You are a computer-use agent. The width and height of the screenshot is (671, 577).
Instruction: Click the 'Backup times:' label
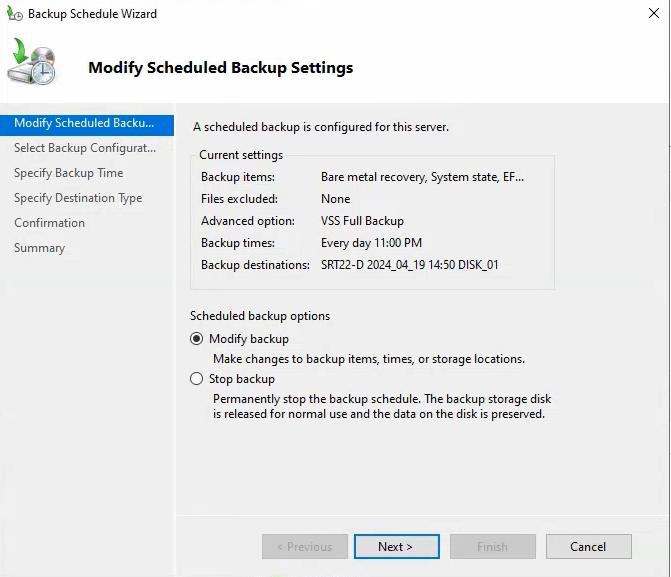238,243
